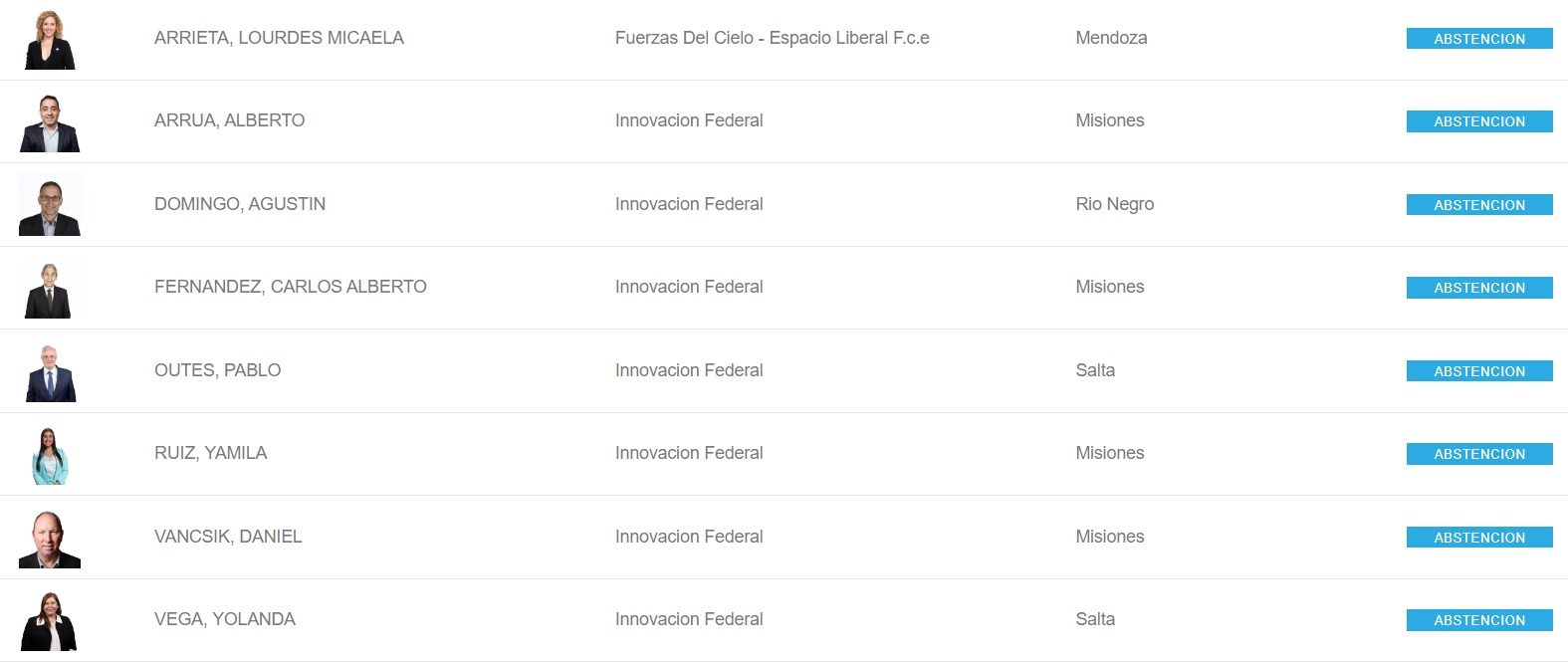Click the ABSTENCION badge for Arrua
1568x662 pixels.
(1479, 121)
